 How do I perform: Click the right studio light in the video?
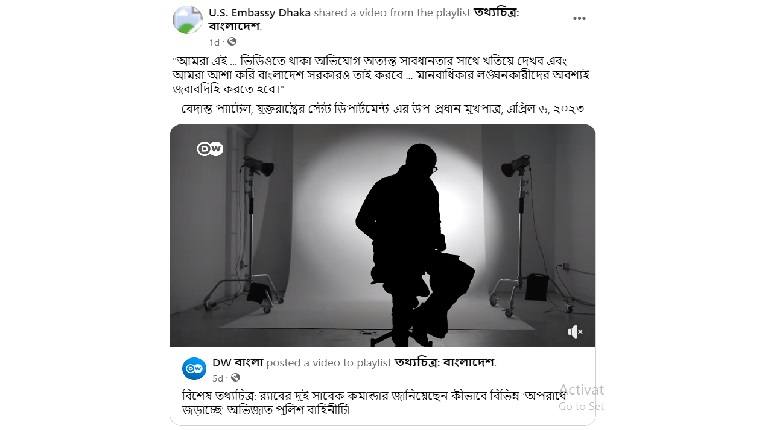pos(516,166)
